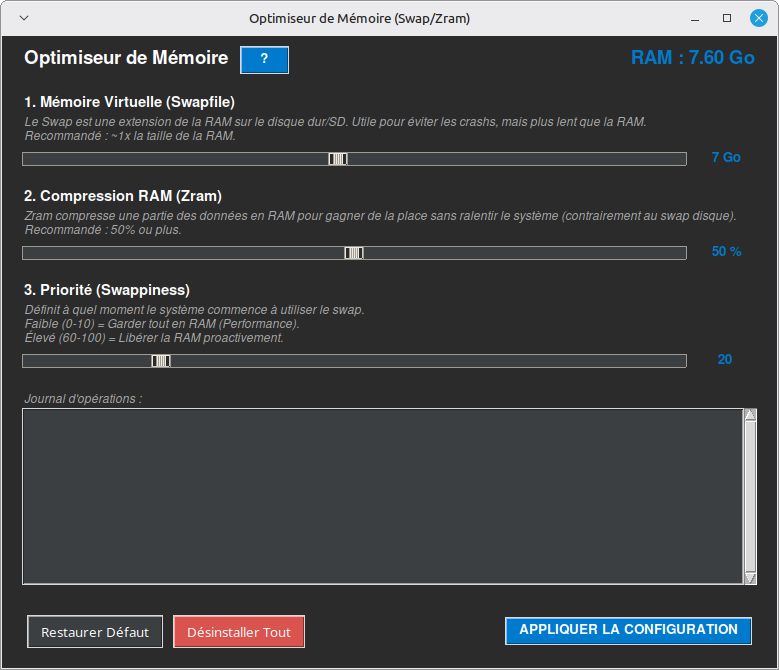Viewport: 779px width, 670px height.
Task: Click the question mark help button
Action: 264,60
